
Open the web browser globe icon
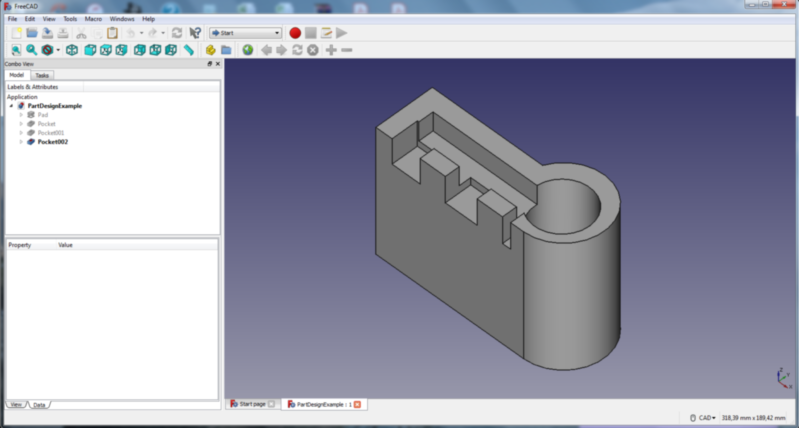[x=248, y=50]
